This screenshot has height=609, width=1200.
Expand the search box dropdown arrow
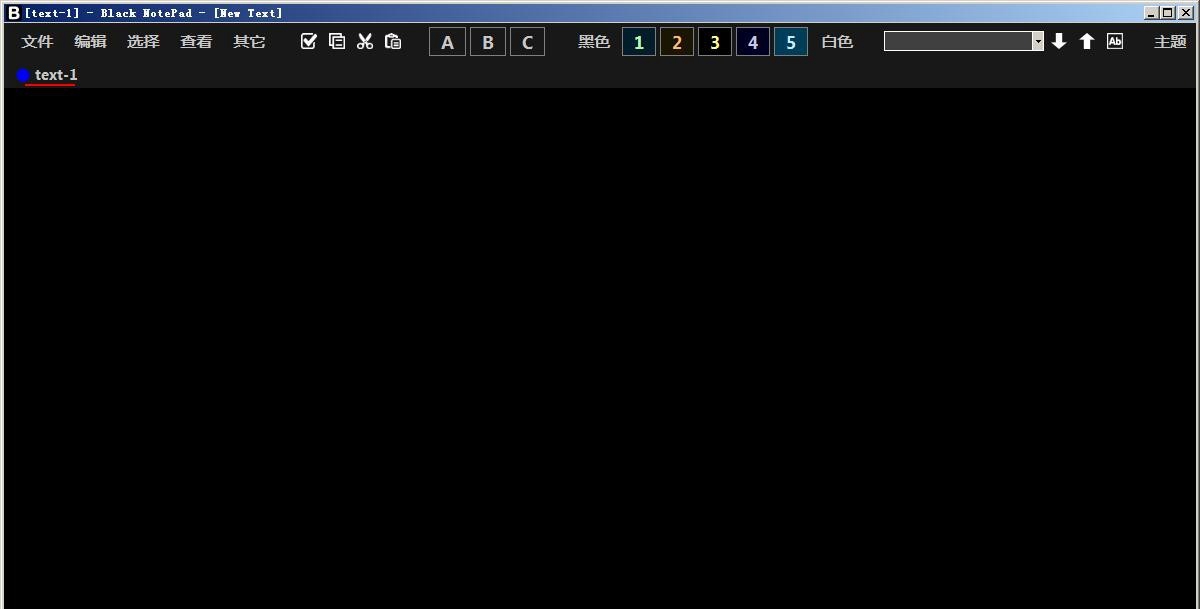click(x=1038, y=41)
